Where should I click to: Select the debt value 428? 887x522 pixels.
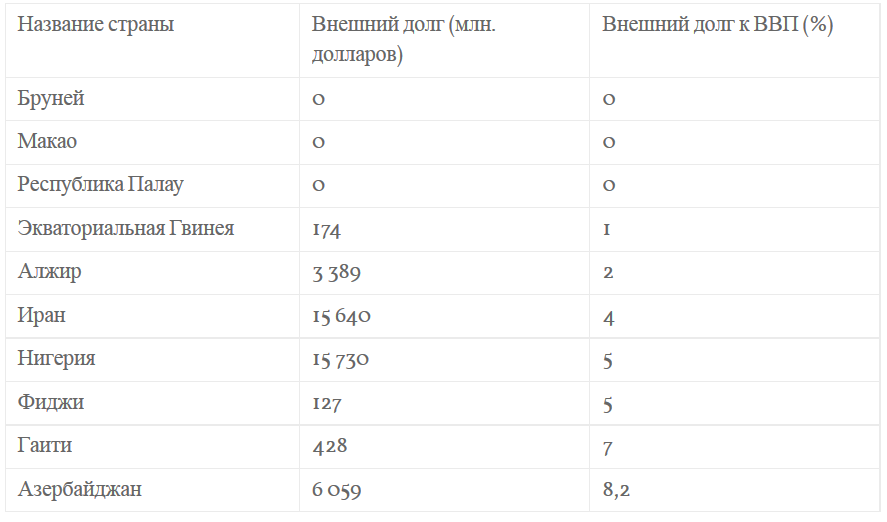tap(330, 446)
